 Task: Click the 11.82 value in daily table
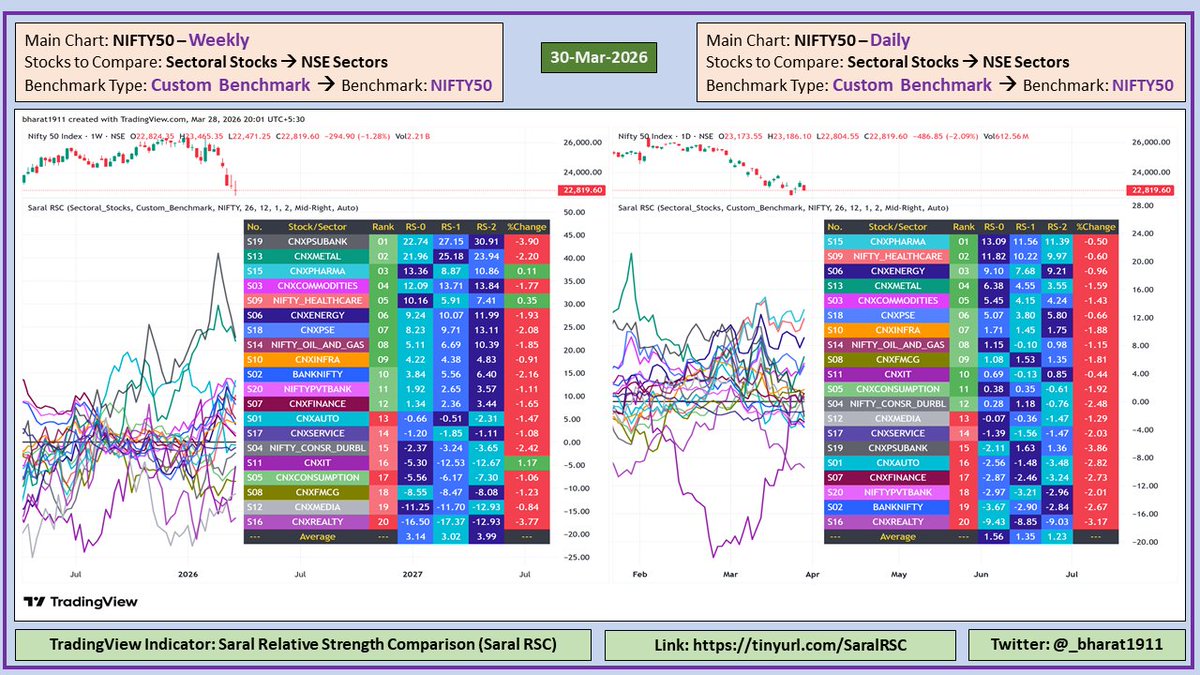click(x=995, y=256)
